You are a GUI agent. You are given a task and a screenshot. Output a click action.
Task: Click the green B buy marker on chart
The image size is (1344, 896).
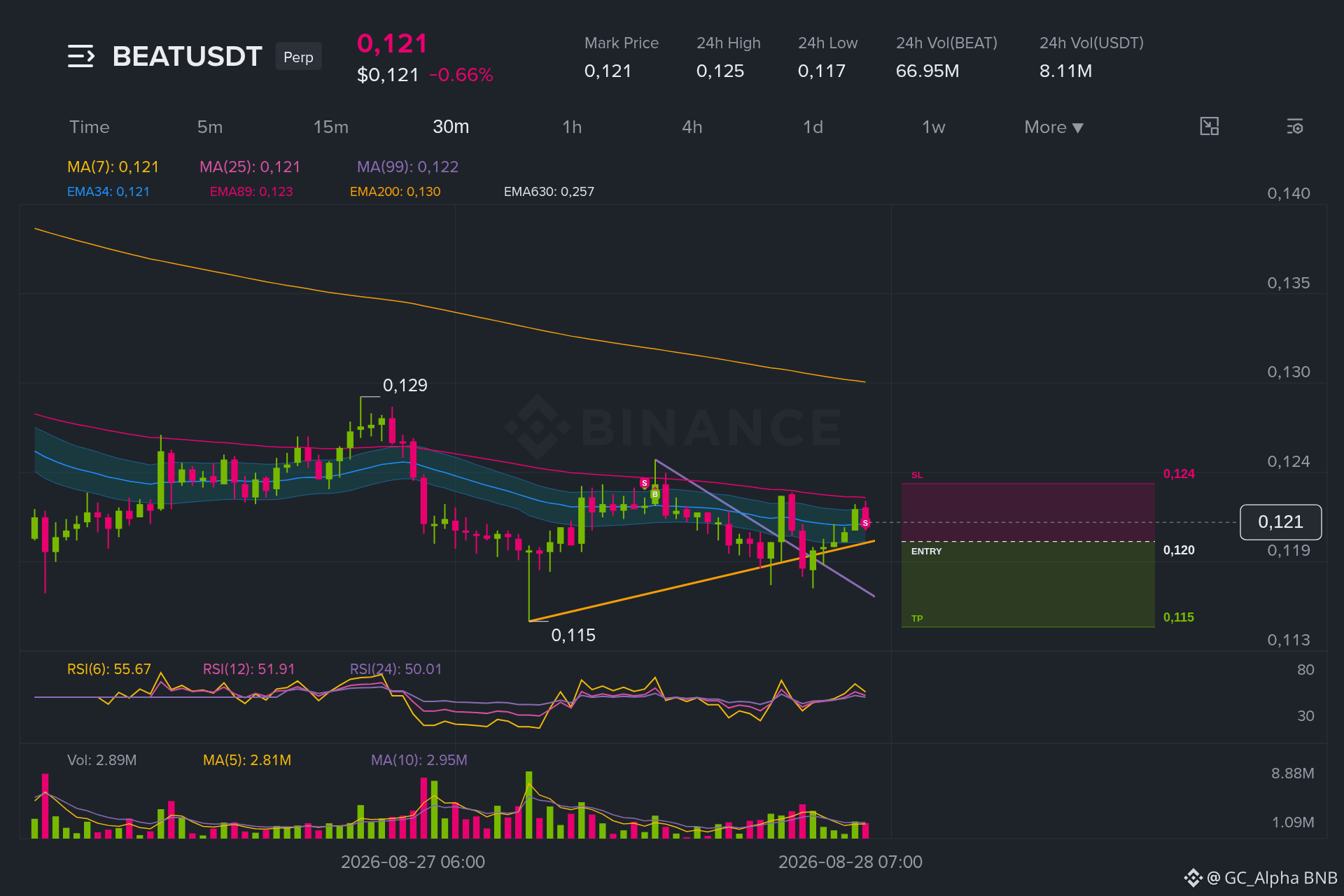tap(655, 494)
